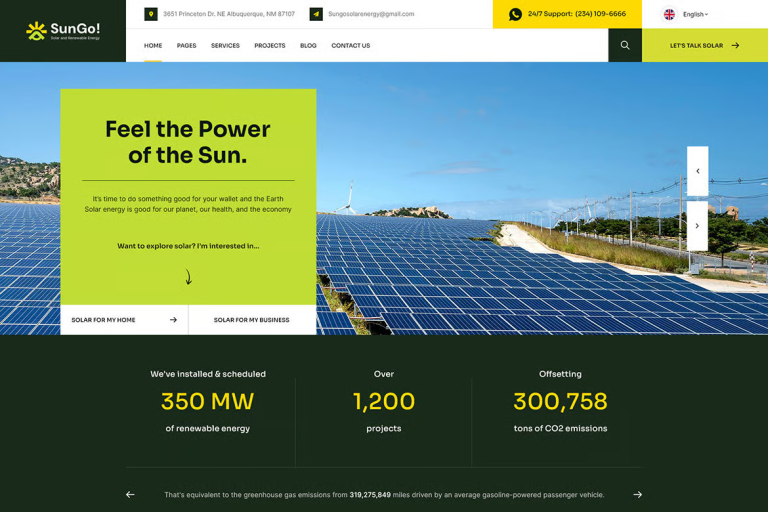Open the search magnifier icon

(x=625, y=45)
